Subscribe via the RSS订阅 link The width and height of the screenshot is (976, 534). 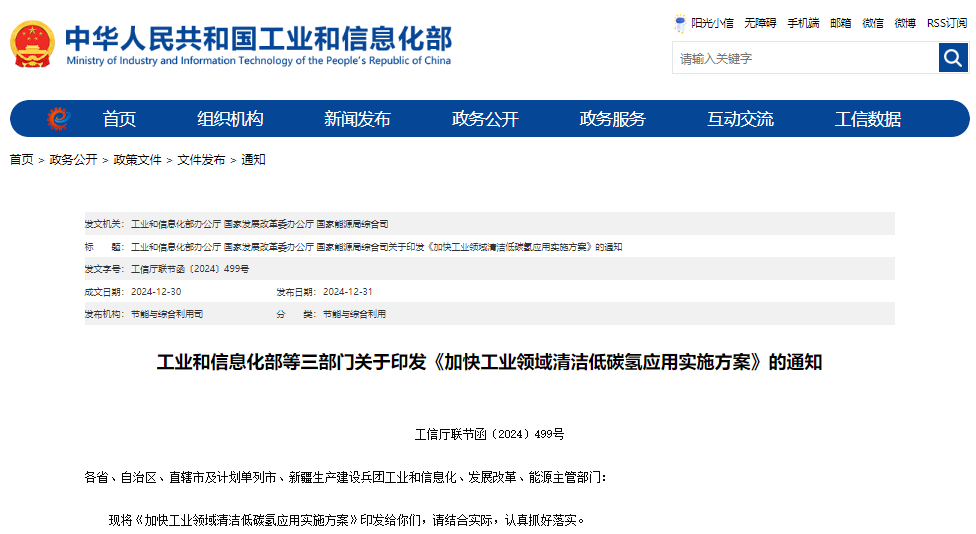click(x=947, y=23)
